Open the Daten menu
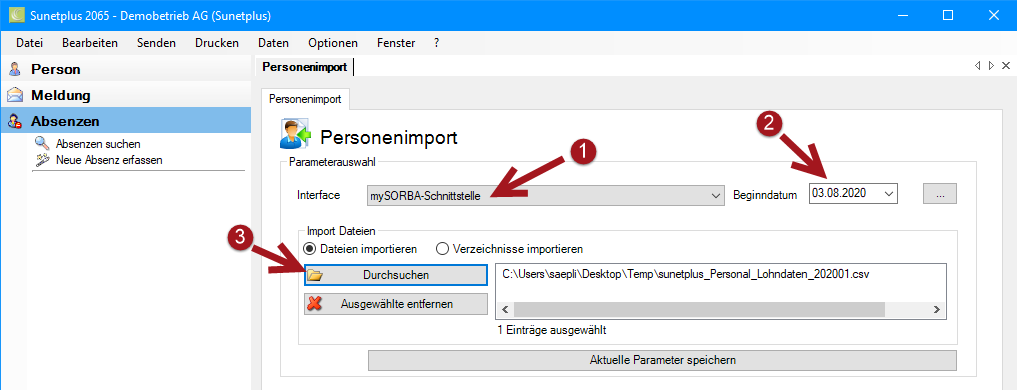Screen dimensions: 1017x390 tap(273, 43)
